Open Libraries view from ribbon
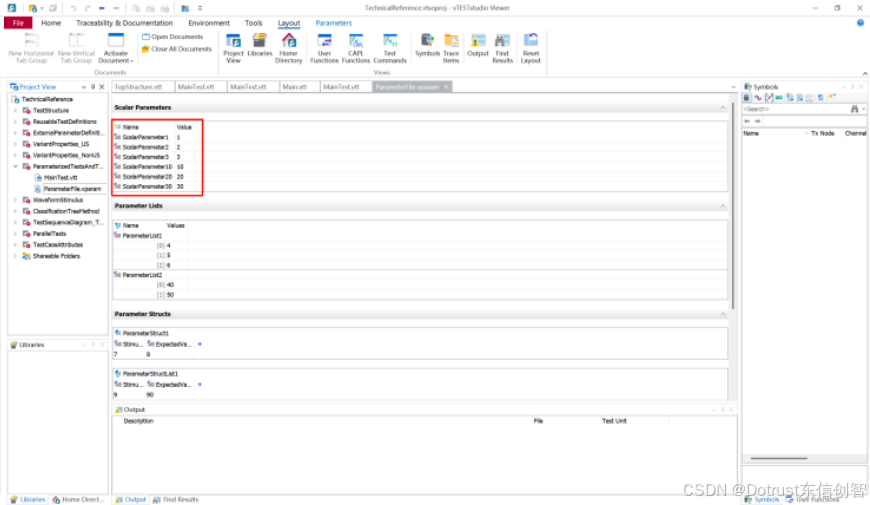 (260, 46)
